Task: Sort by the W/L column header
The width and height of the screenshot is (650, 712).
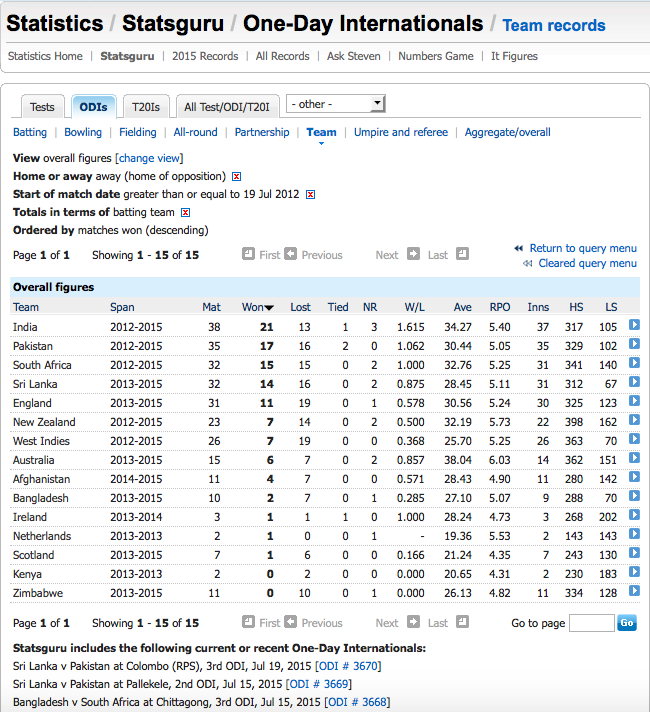Action: pyautogui.click(x=415, y=307)
